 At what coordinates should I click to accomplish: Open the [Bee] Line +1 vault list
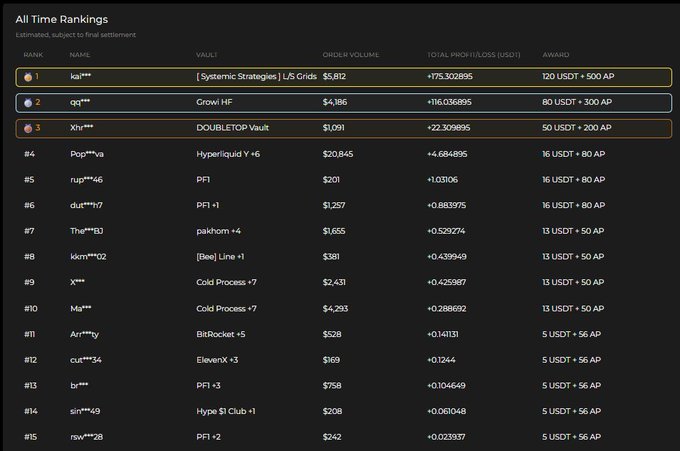[x=220, y=256]
